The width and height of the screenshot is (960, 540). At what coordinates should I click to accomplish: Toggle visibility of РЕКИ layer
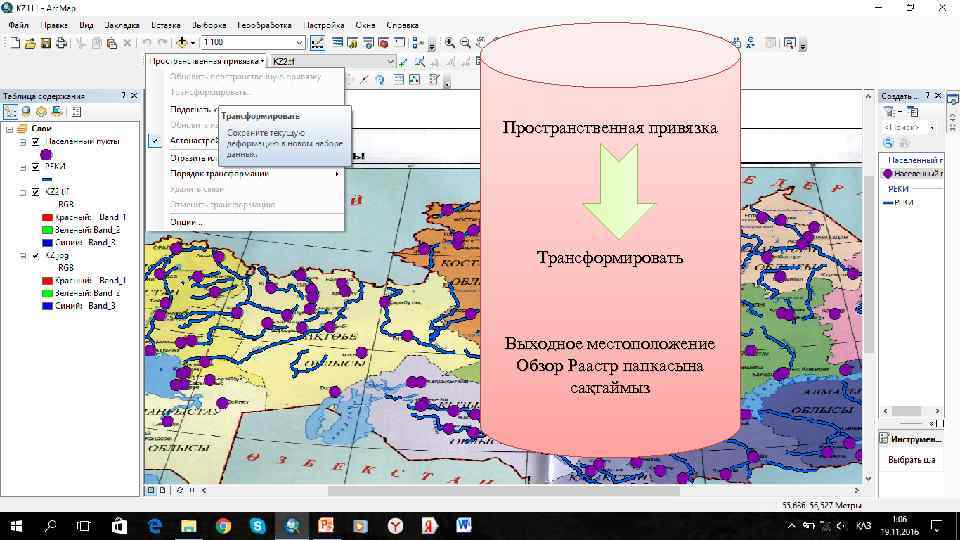[36, 167]
